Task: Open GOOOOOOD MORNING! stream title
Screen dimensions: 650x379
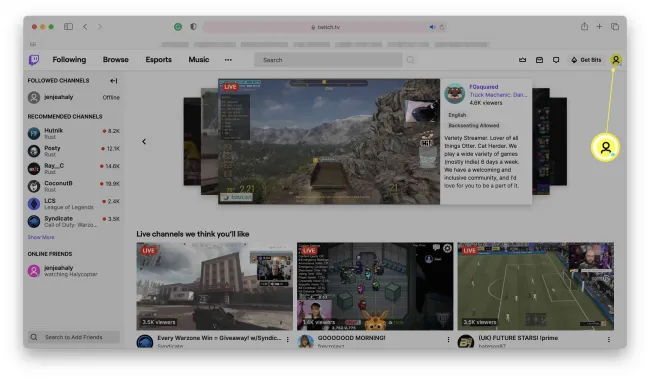Action: pyautogui.click(x=352, y=338)
